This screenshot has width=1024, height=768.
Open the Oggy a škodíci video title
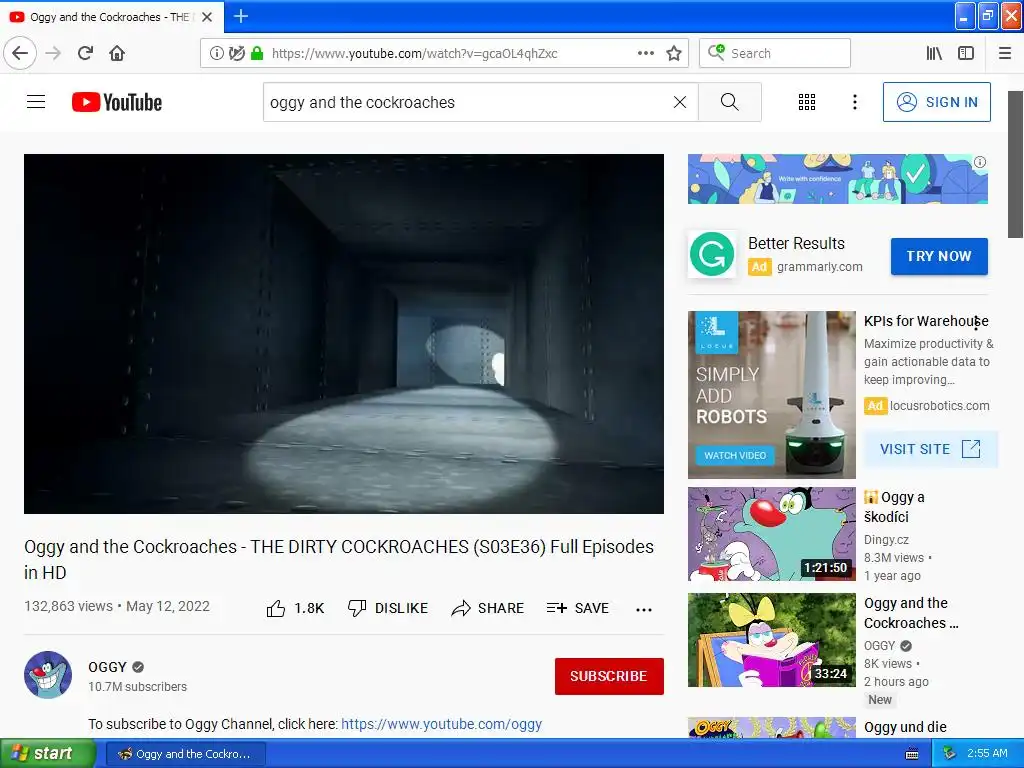click(x=894, y=507)
